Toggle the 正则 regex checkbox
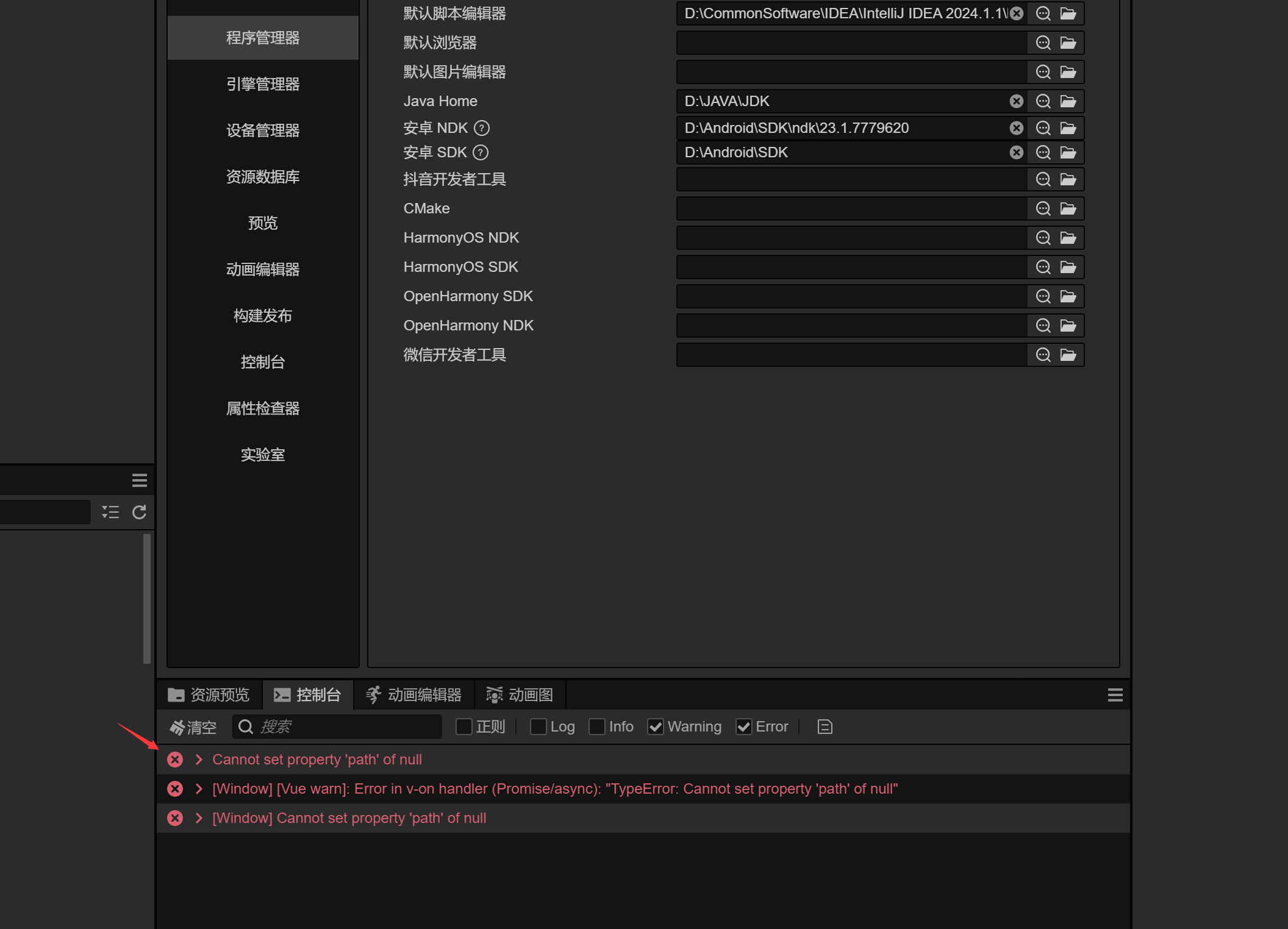Viewport: 1288px width, 929px height. (464, 727)
